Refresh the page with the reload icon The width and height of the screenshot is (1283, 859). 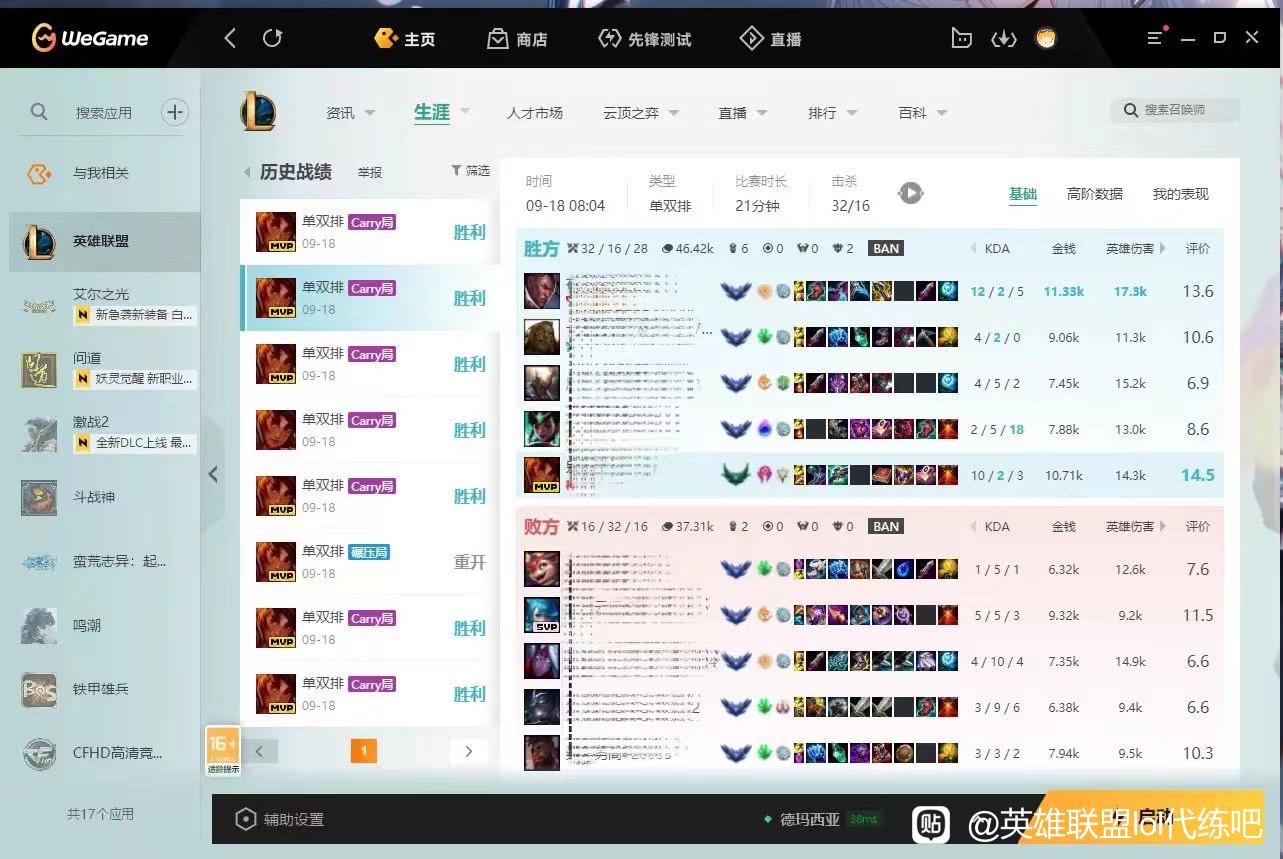click(x=272, y=39)
